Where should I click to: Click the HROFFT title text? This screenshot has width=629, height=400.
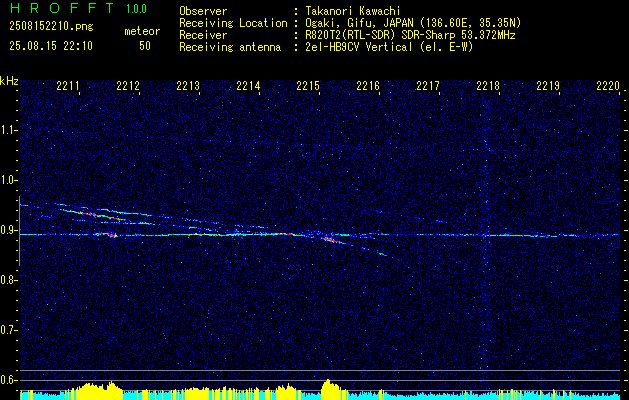point(62,8)
